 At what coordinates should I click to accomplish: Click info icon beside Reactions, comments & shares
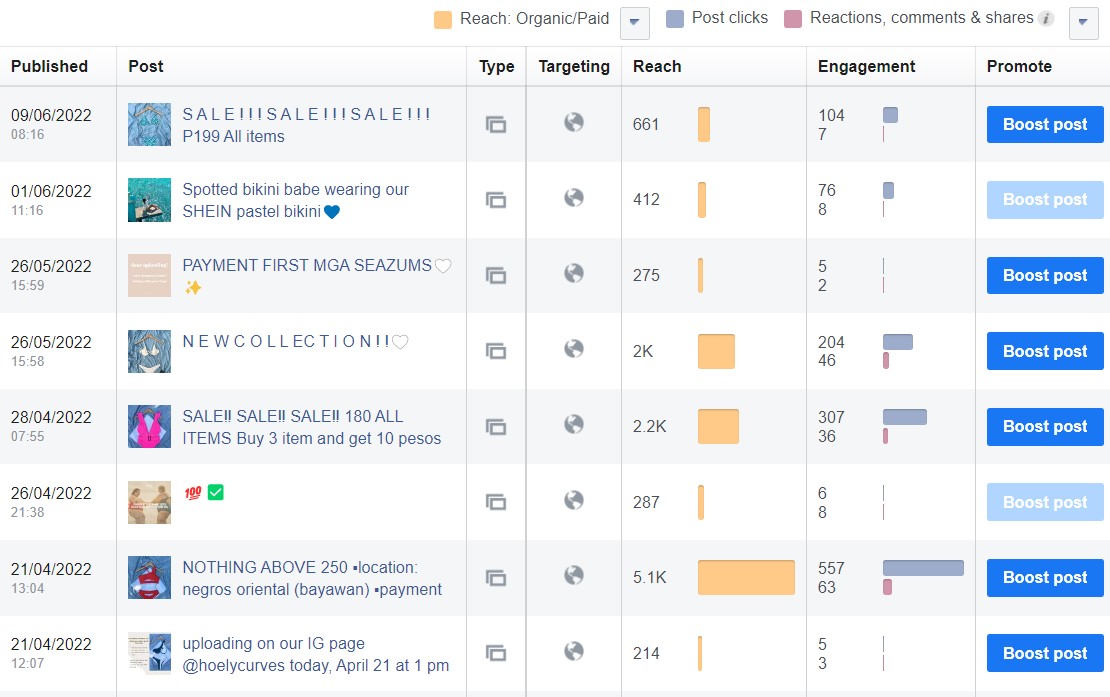[x=1046, y=18]
